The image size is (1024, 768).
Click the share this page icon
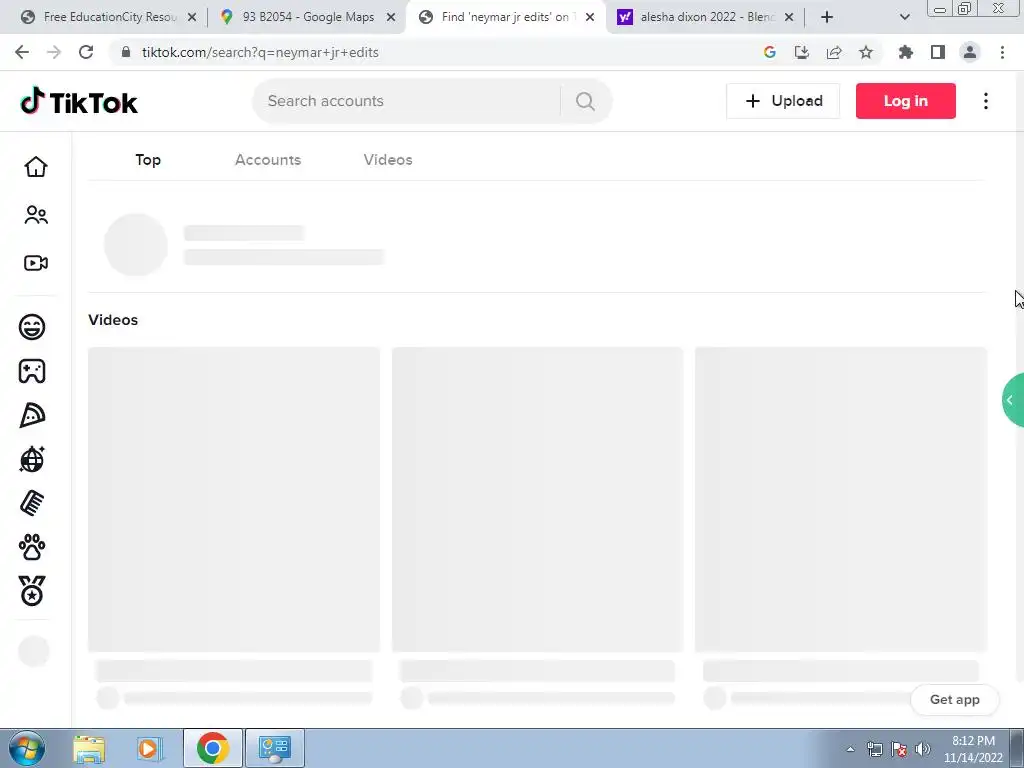click(x=834, y=52)
